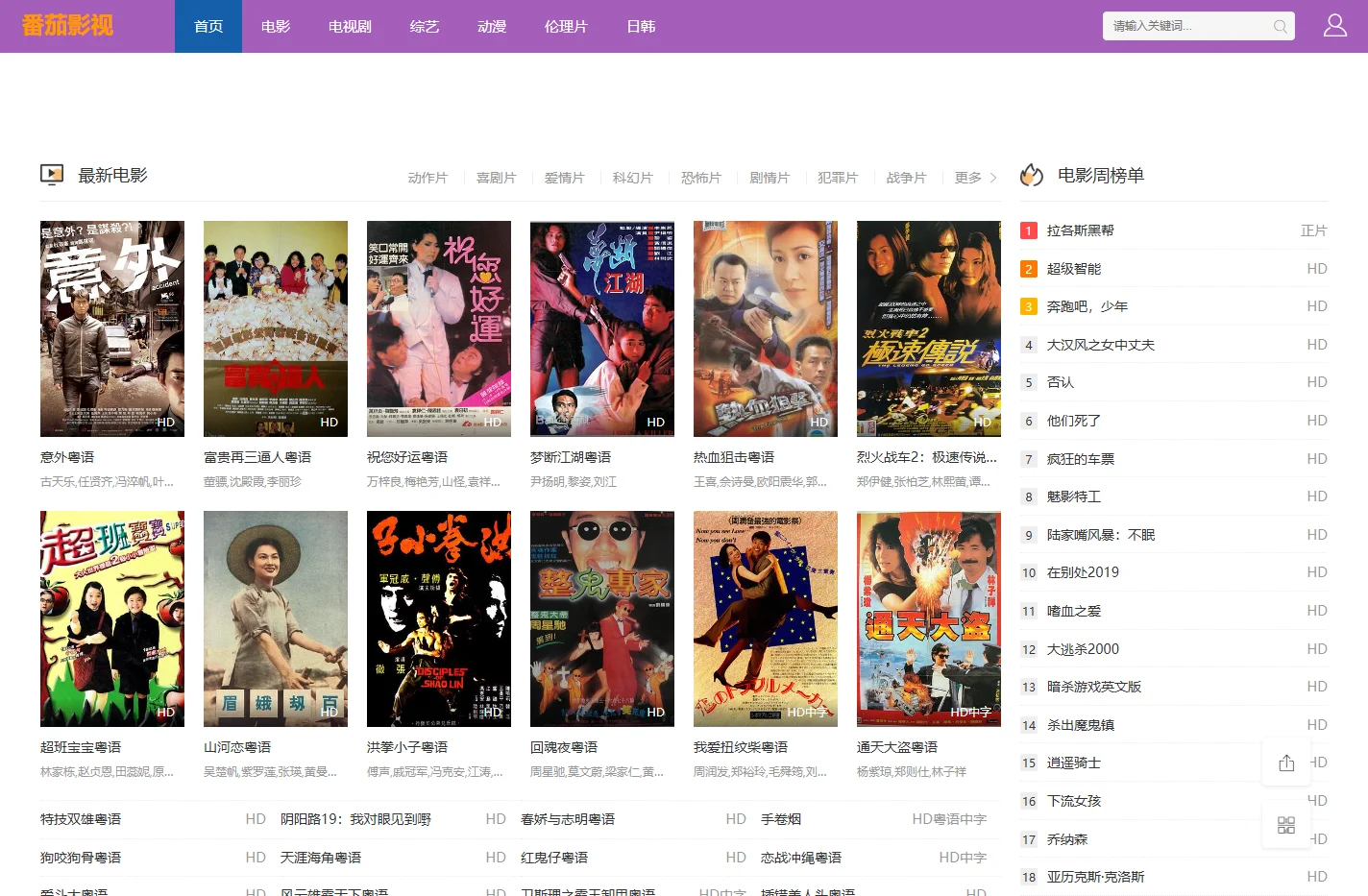Image resolution: width=1368 pixels, height=896 pixels.
Task: Open the 烈火战车2 极速传说 poster
Action: (929, 328)
